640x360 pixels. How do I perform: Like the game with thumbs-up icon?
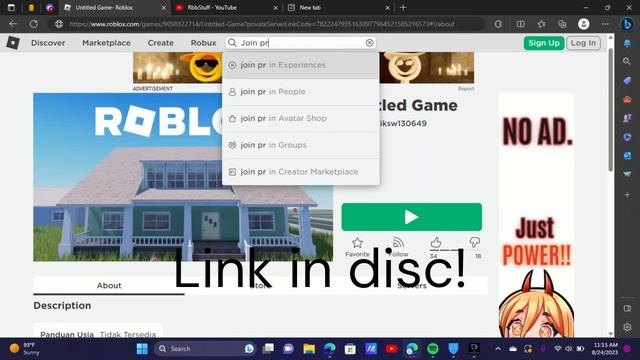tap(436, 242)
